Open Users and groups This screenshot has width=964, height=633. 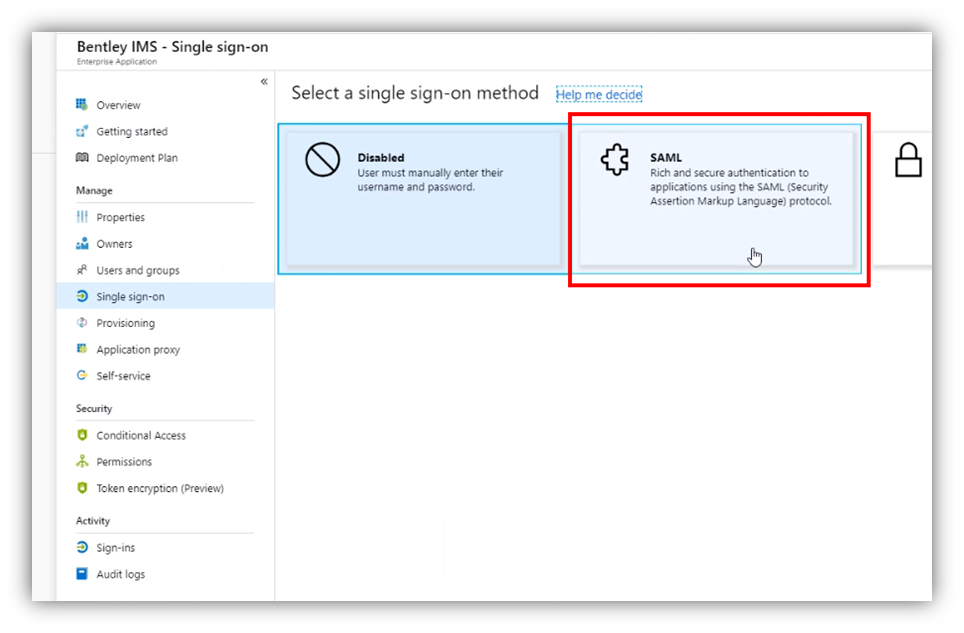tap(165, 270)
